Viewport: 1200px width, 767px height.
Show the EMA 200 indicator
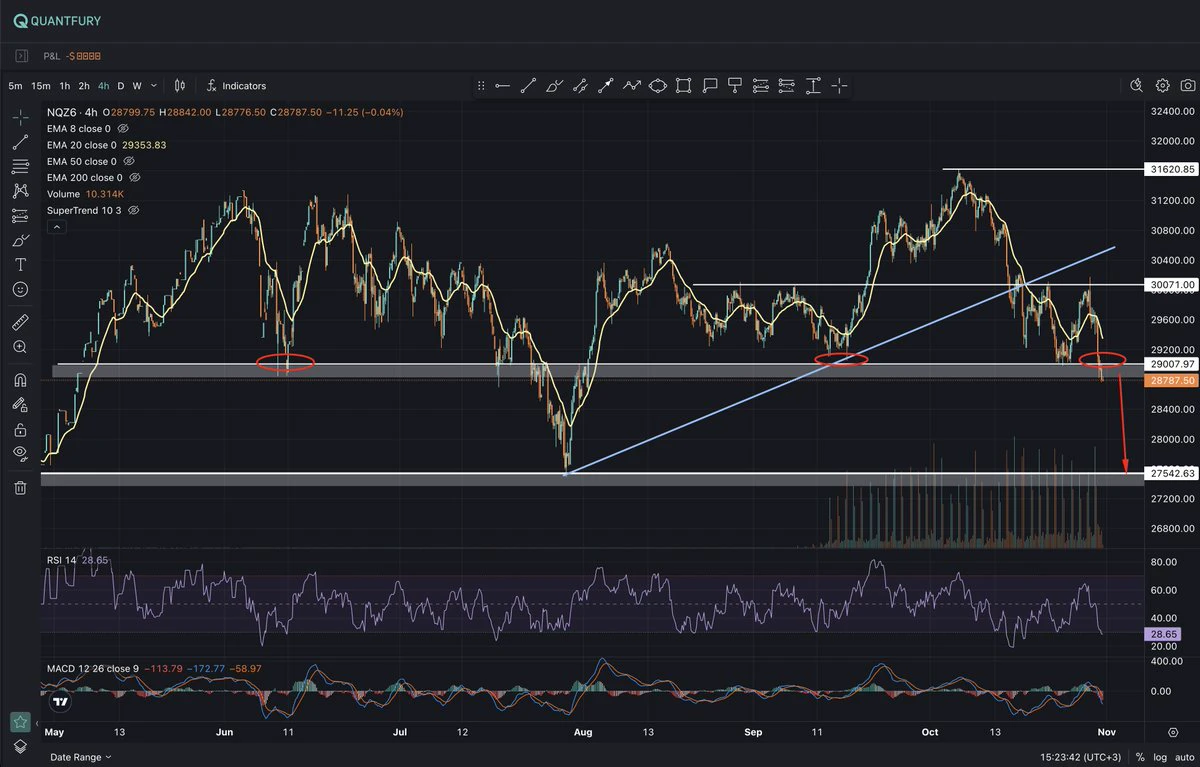(135, 178)
